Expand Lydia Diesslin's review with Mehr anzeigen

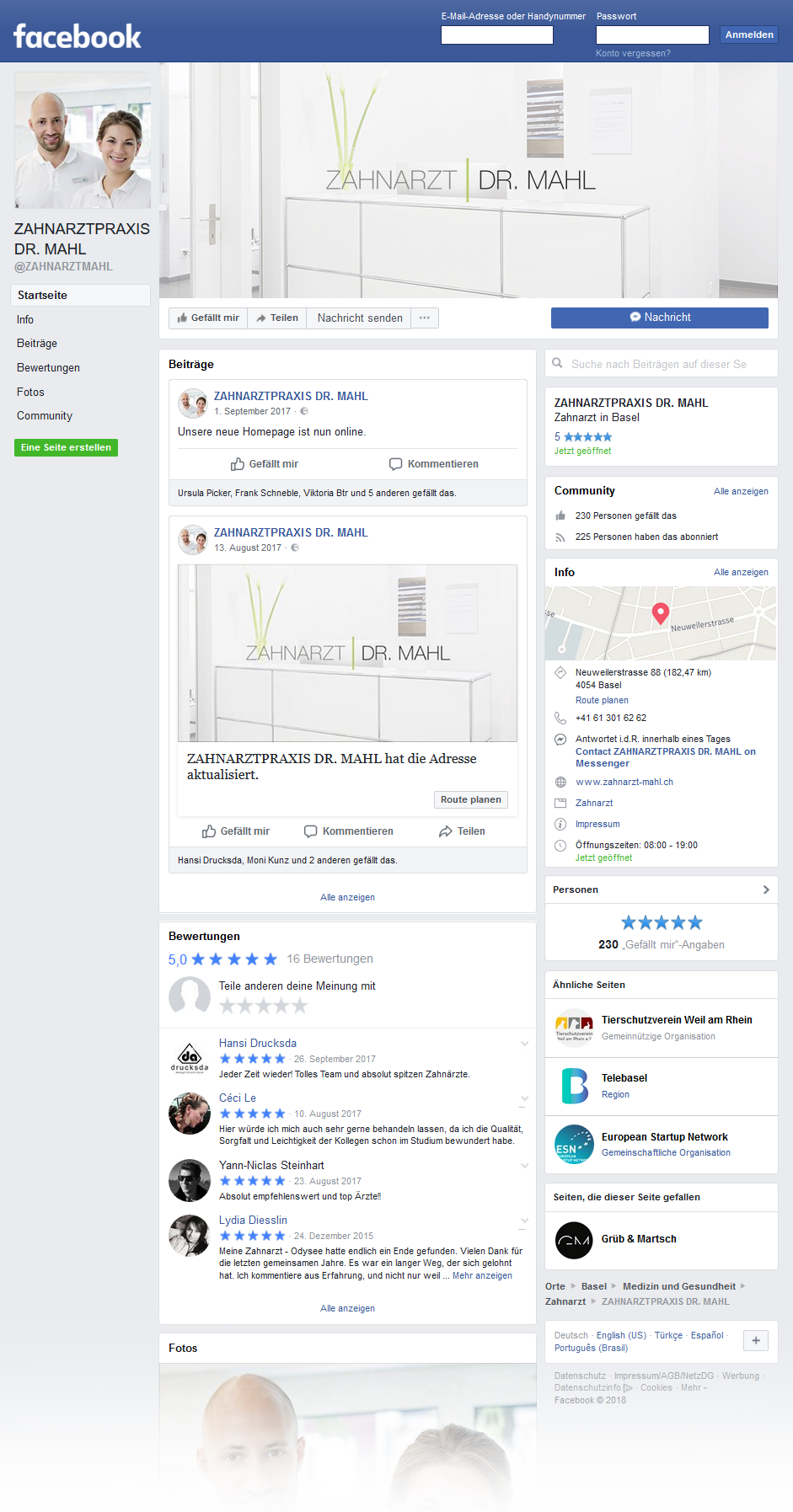coord(482,1276)
